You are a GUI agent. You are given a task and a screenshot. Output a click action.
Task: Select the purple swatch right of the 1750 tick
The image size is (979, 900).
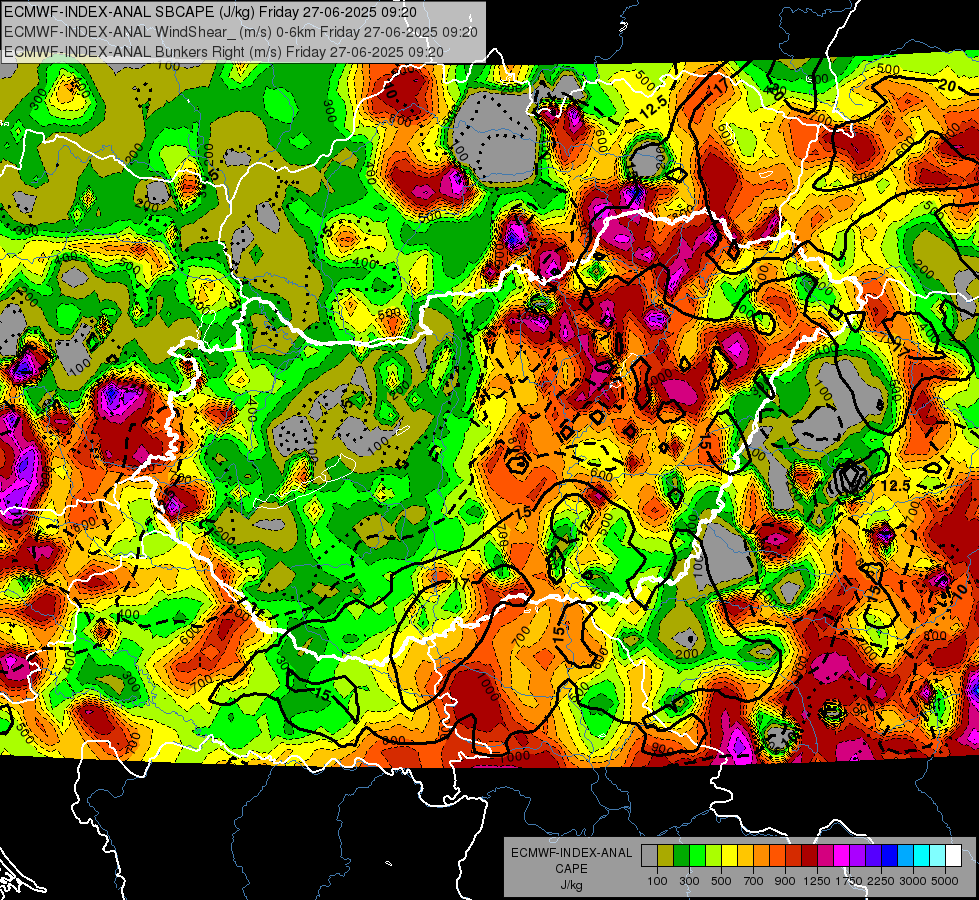857,856
